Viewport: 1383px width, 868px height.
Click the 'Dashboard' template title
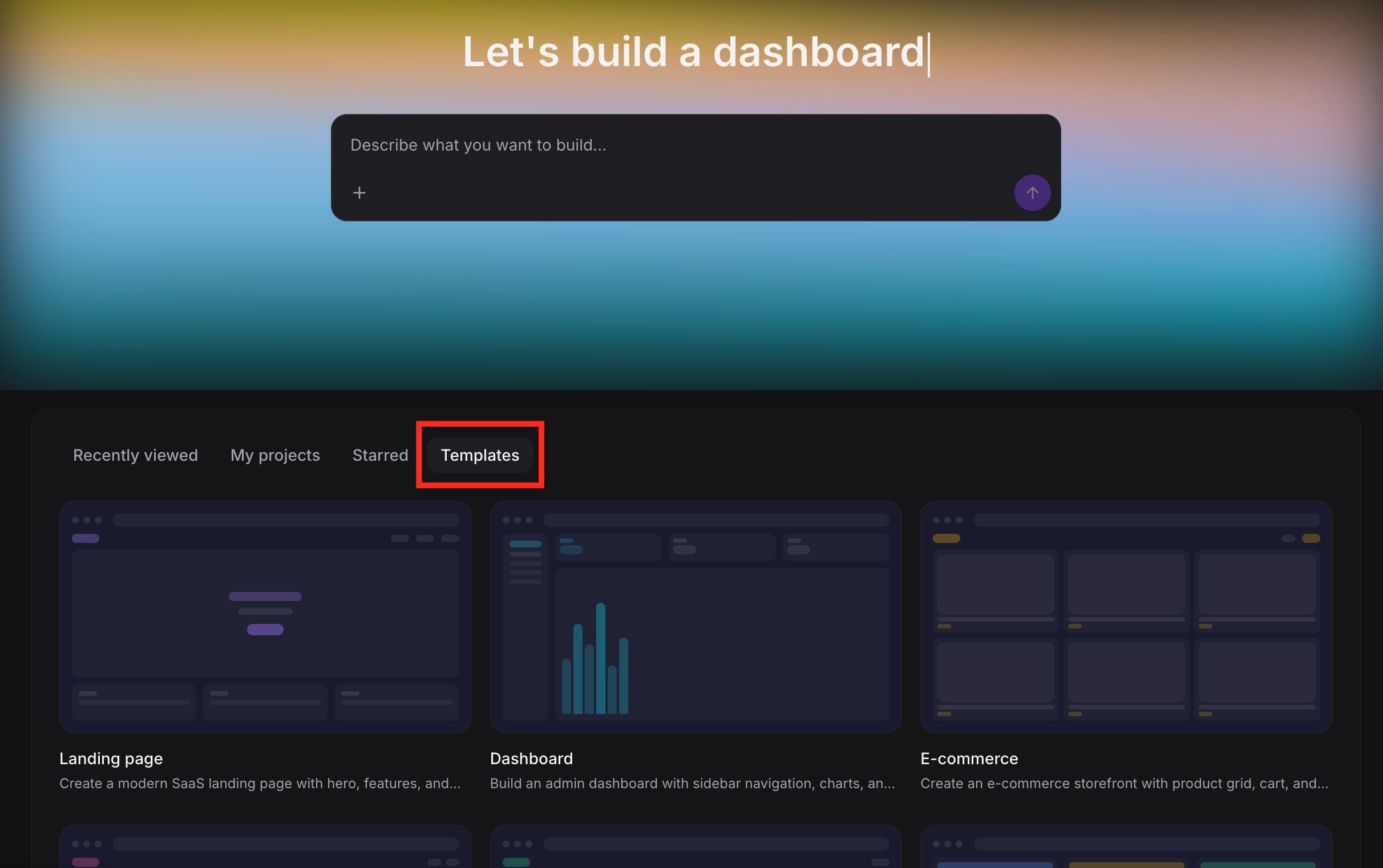pos(531,759)
